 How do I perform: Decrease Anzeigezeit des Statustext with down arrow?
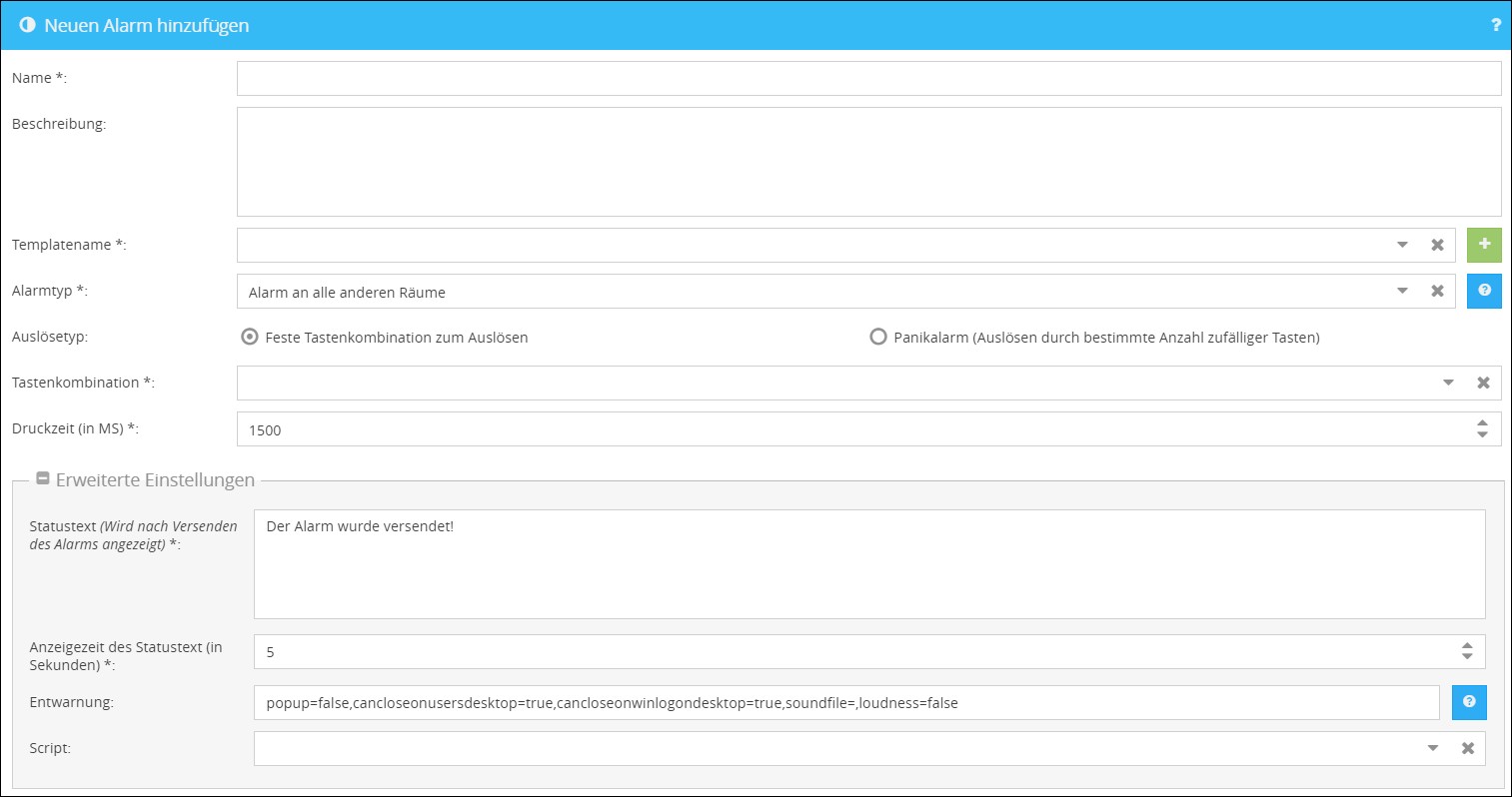coord(1467,657)
